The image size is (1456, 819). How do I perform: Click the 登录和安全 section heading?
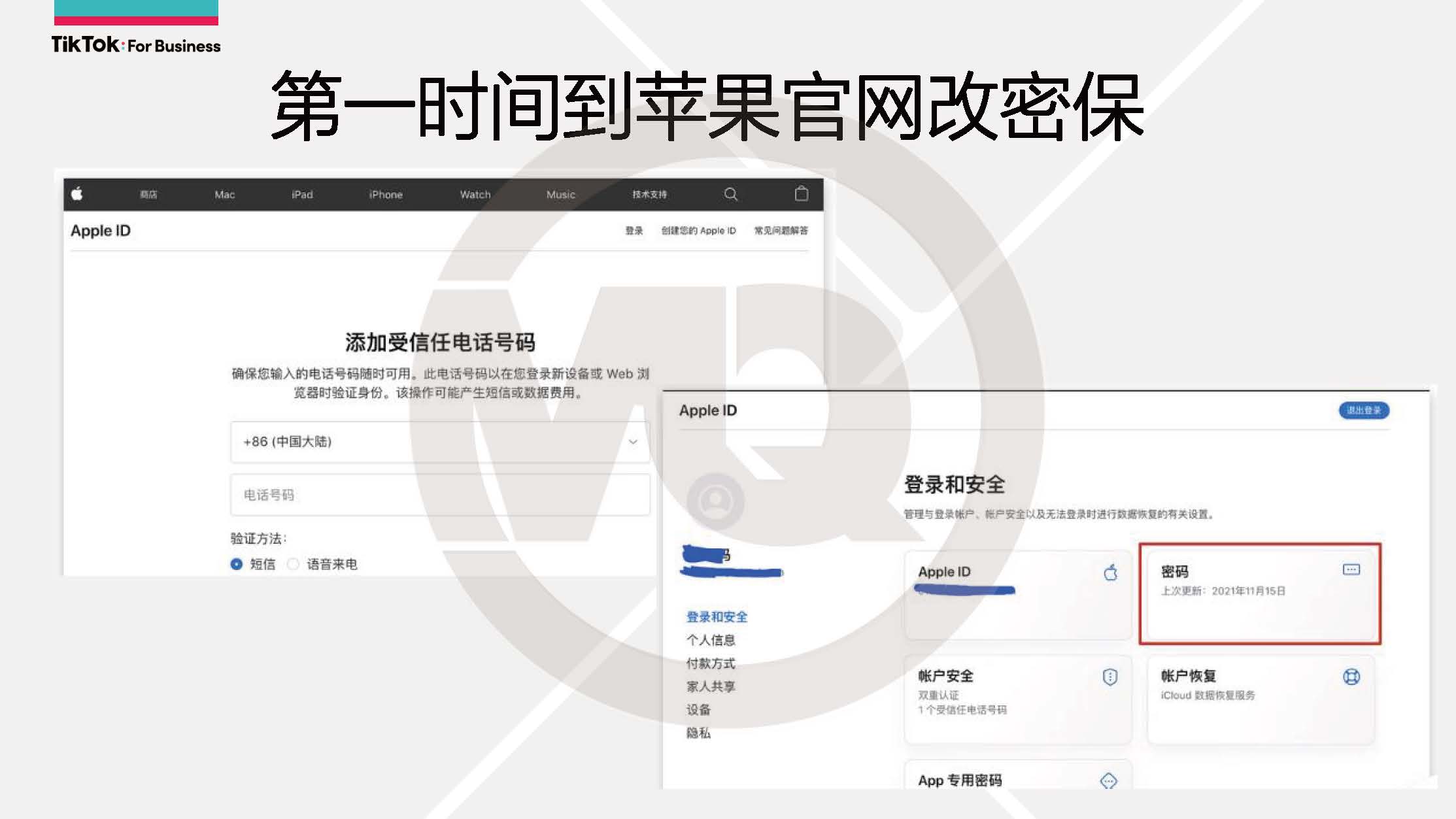(x=955, y=484)
